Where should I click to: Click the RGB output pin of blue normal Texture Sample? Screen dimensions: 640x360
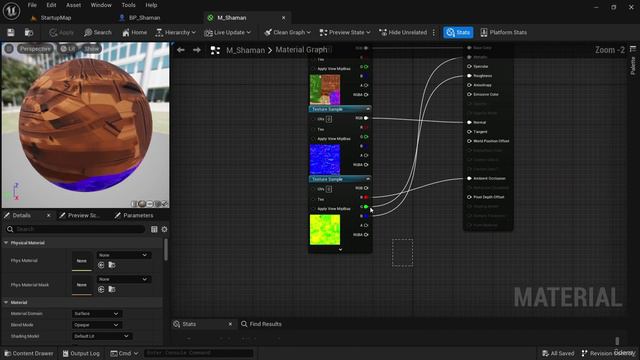pos(366,118)
